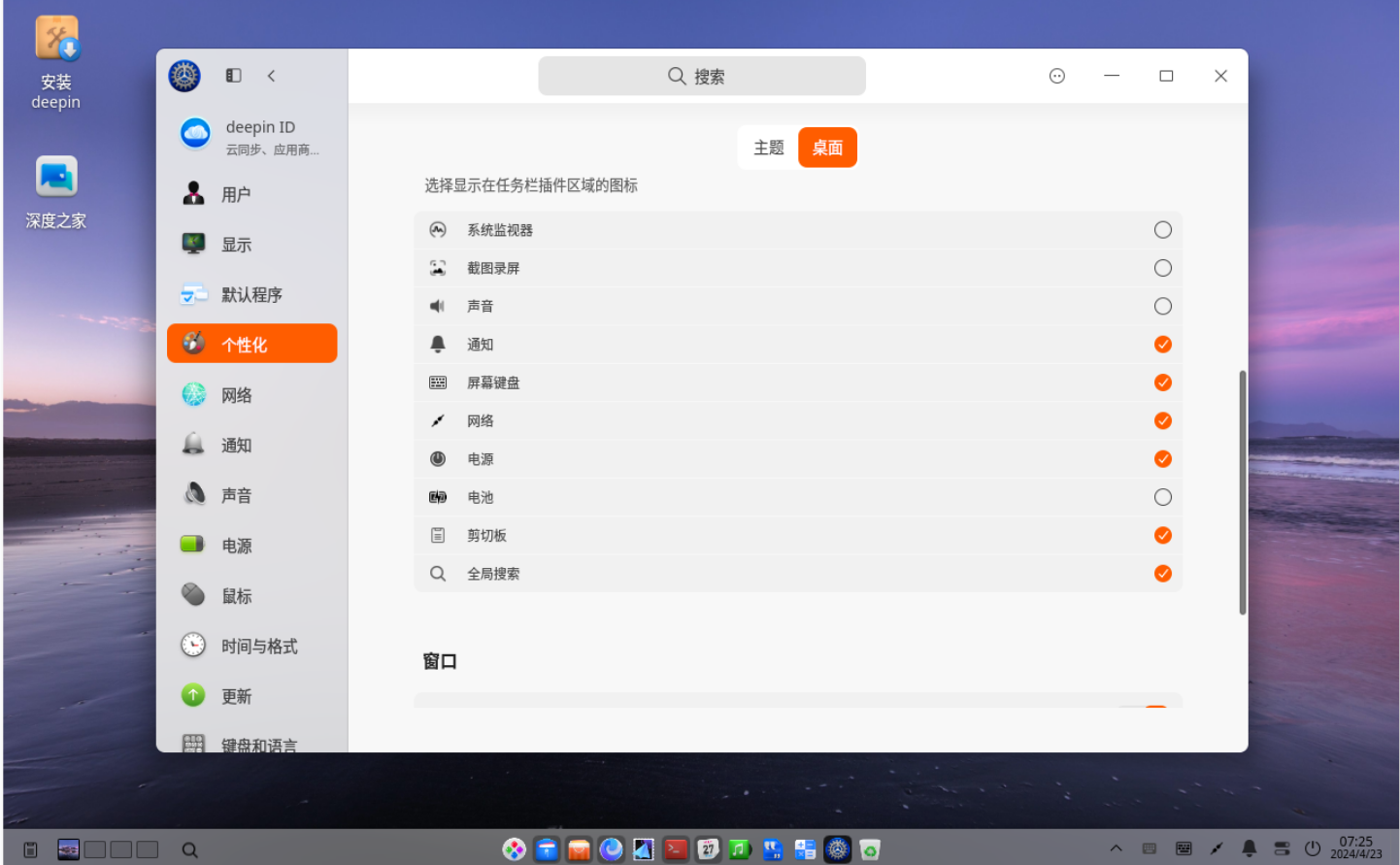Screen dimensions: 1400x865
Task: Open the terminal from the taskbar
Action: coord(675,848)
